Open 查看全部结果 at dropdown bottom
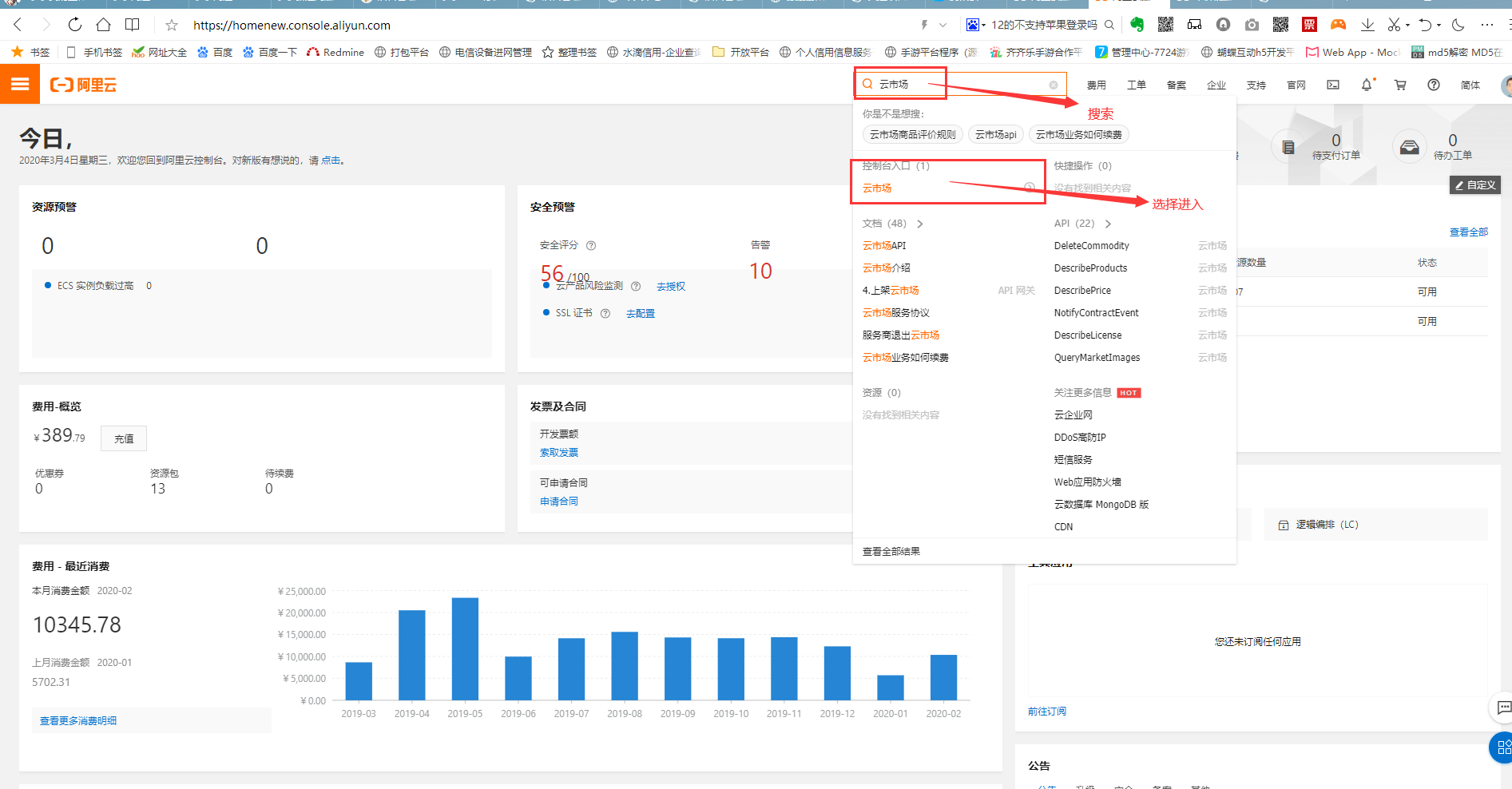Viewport: 1512px width, 789px height. pos(891,552)
